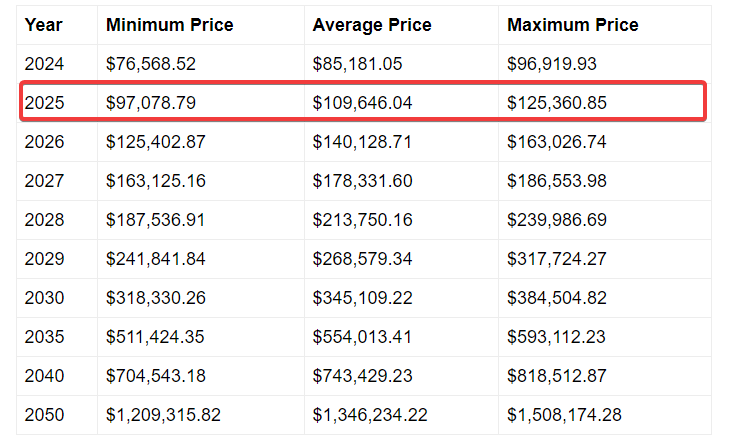Select the 2024 minimum price $76,568.52
734x445 pixels.
pos(151,64)
